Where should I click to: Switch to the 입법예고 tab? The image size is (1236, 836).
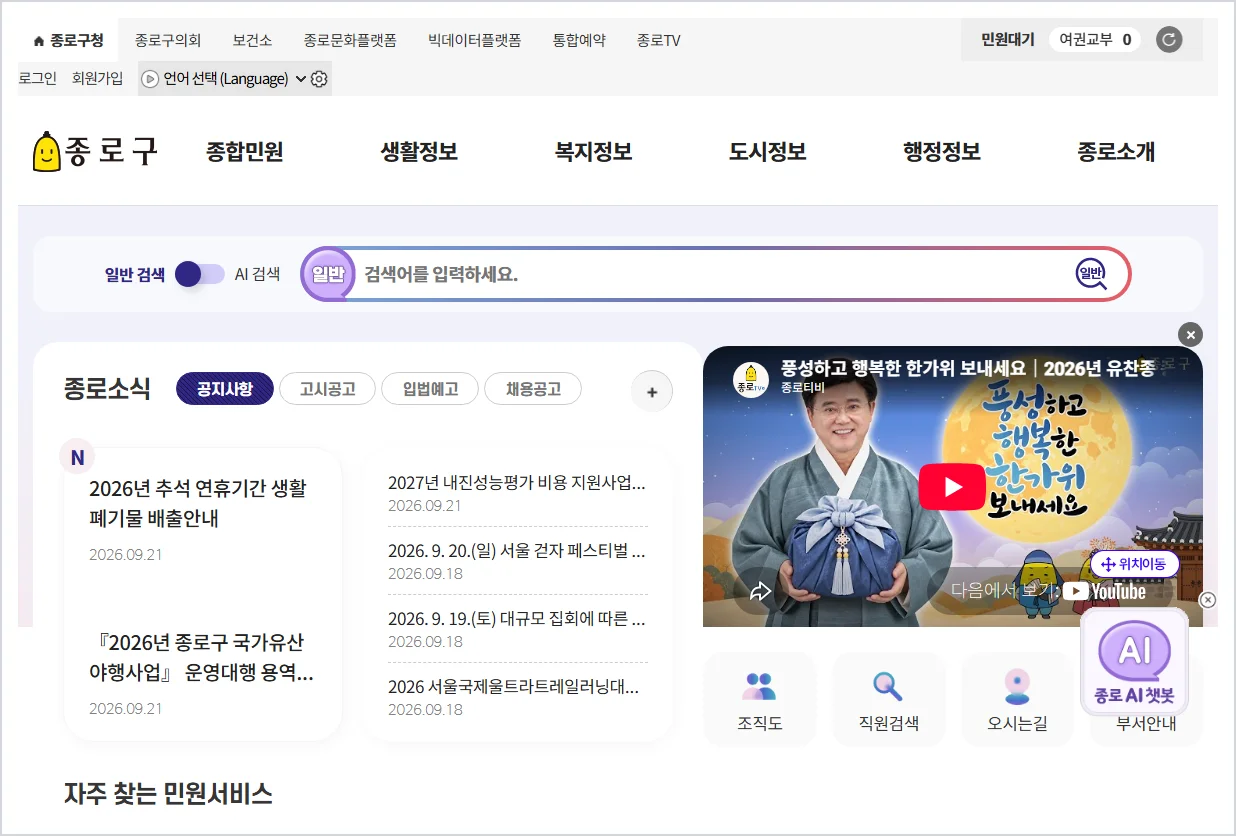430,389
